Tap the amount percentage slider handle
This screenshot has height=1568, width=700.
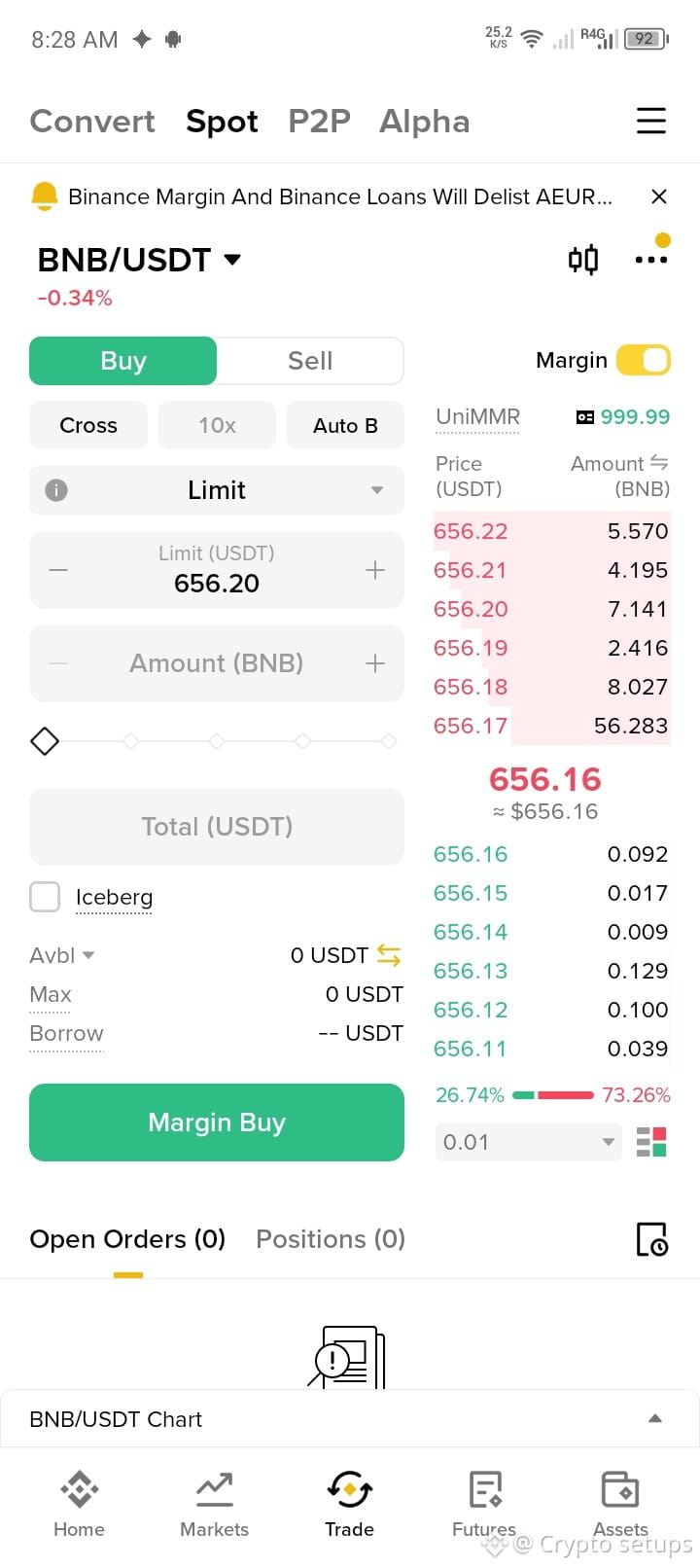[45, 741]
